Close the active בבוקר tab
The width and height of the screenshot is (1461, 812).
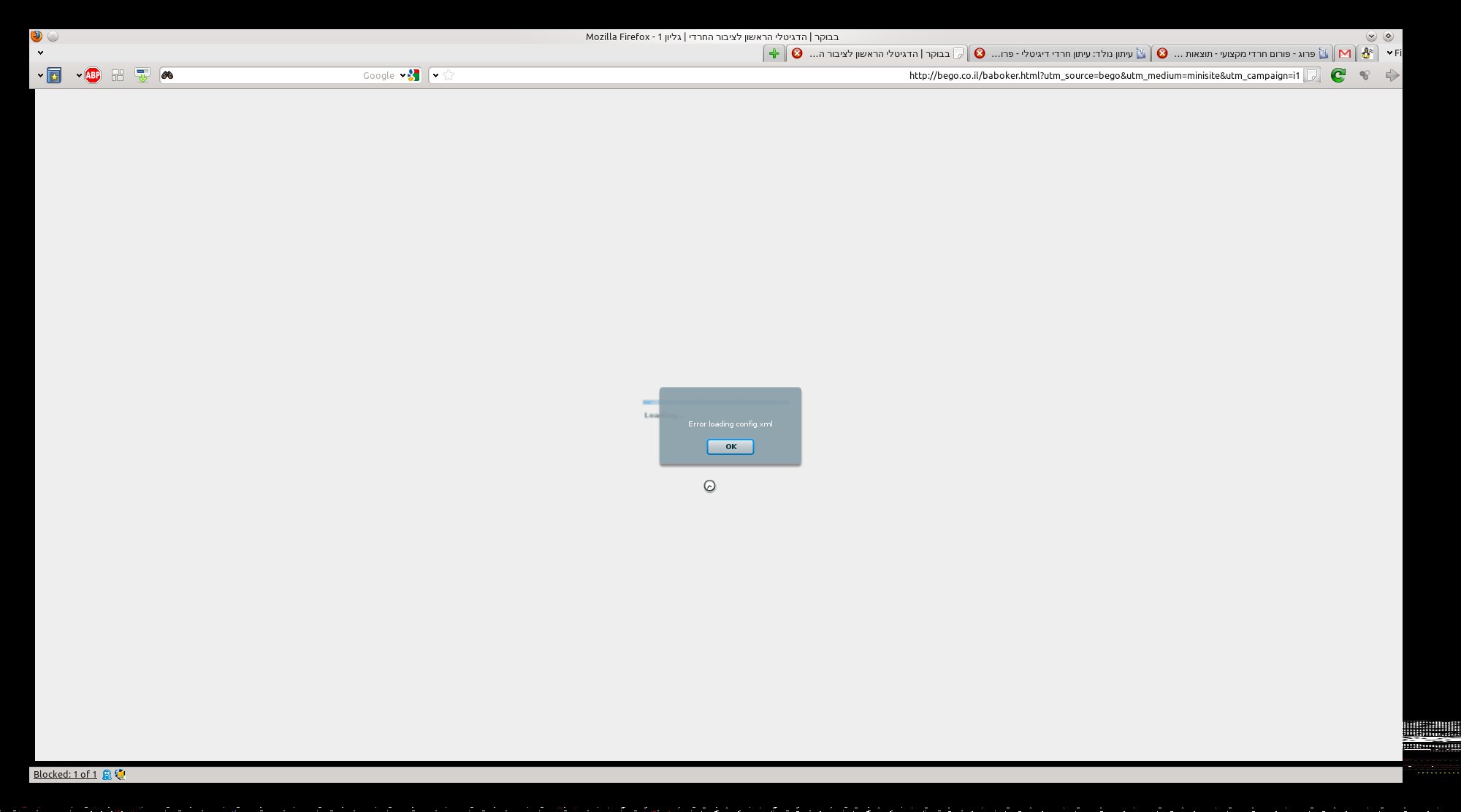tap(797, 53)
